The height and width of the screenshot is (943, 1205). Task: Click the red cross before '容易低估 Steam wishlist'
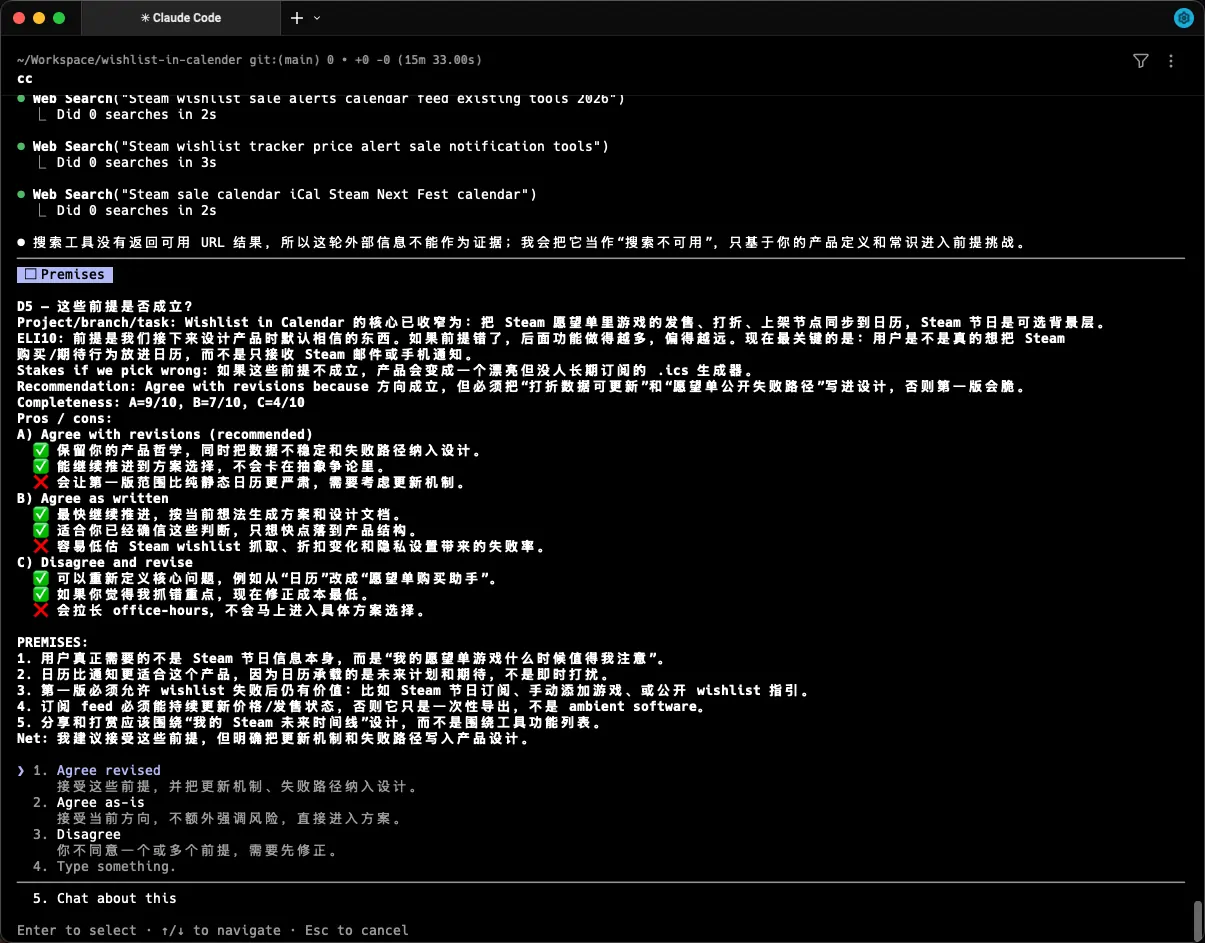(x=41, y=546)
